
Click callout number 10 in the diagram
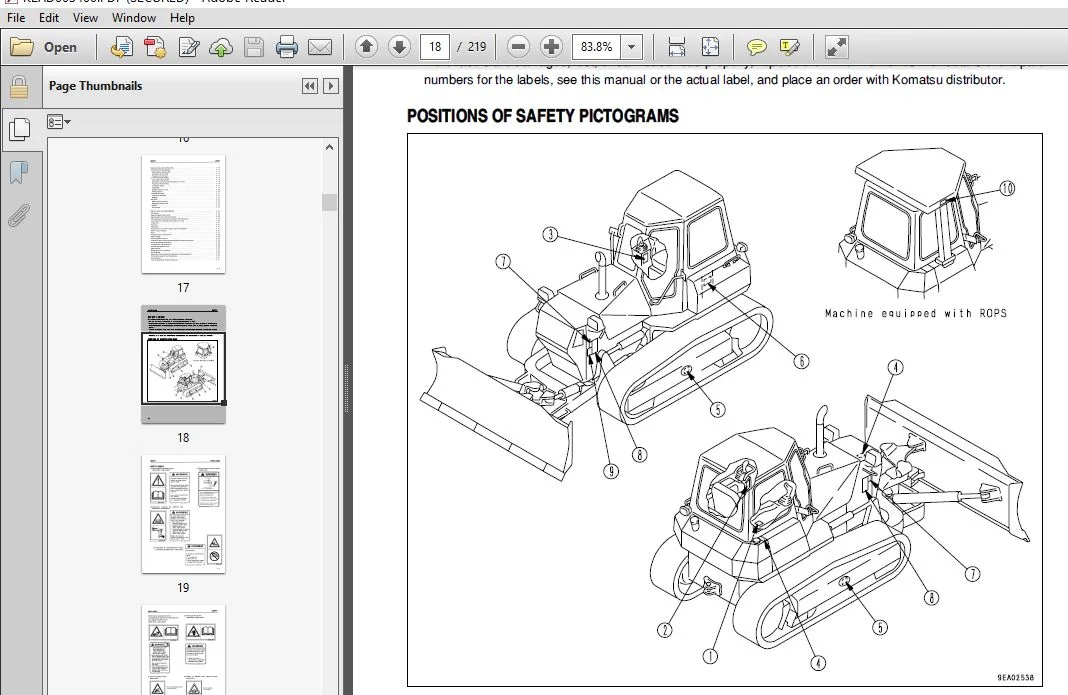(1007, 188)
